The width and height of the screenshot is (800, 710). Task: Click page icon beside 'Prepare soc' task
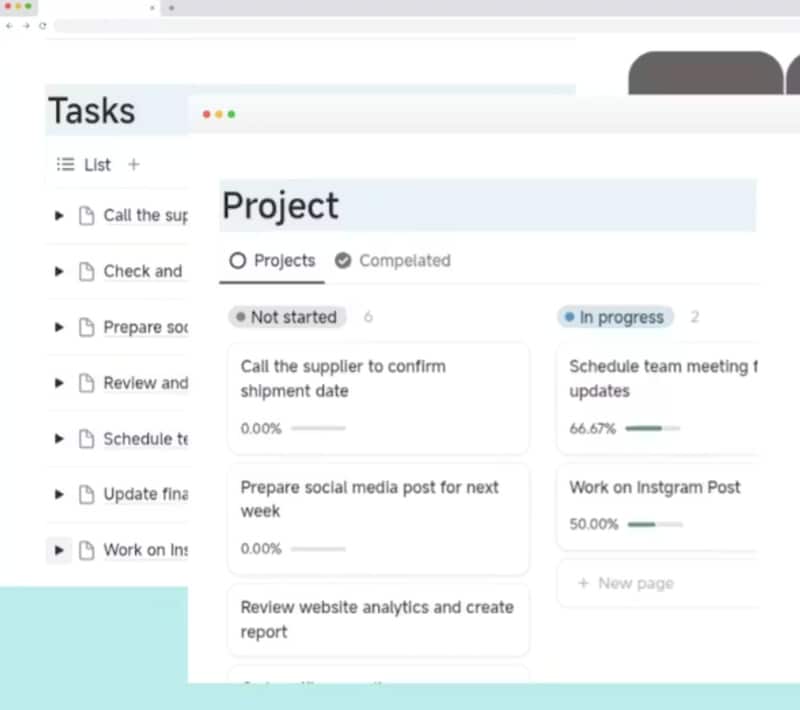point(86,327)
